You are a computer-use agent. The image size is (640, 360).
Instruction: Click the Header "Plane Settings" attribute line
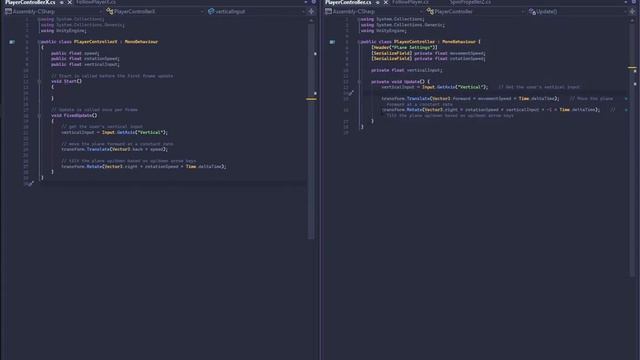coord(404,47)
